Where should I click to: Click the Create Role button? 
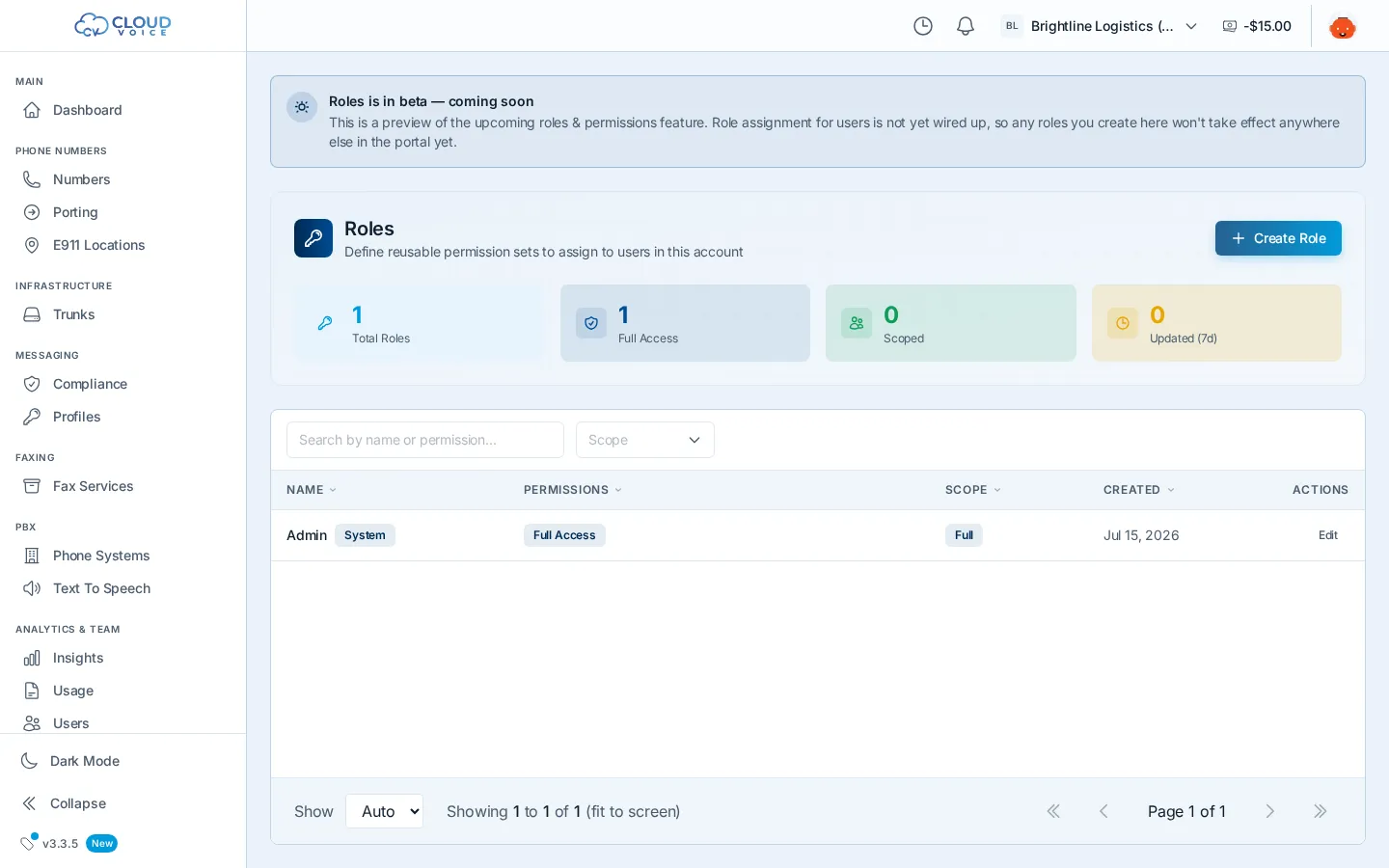(1278, 238)
